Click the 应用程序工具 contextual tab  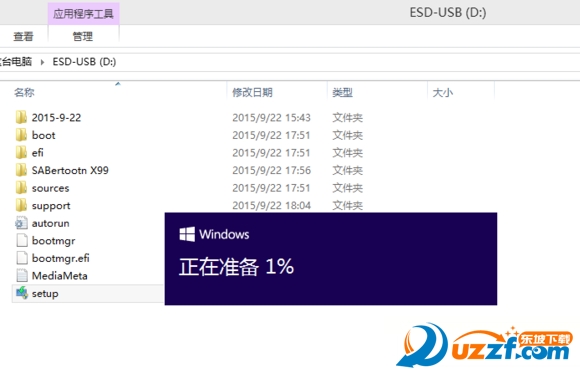[x=83, y=14]
